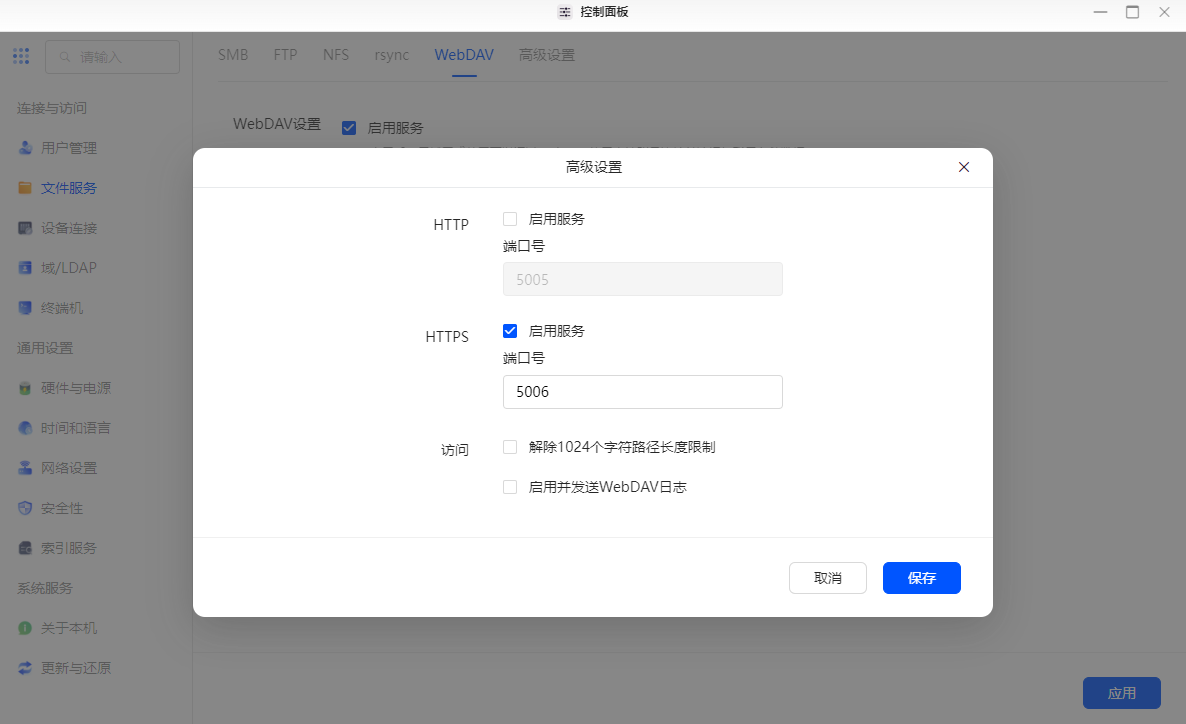Click the search magnifier icon
The width and height of the screenshot is (1186, 724).
(x=65, y=57)
